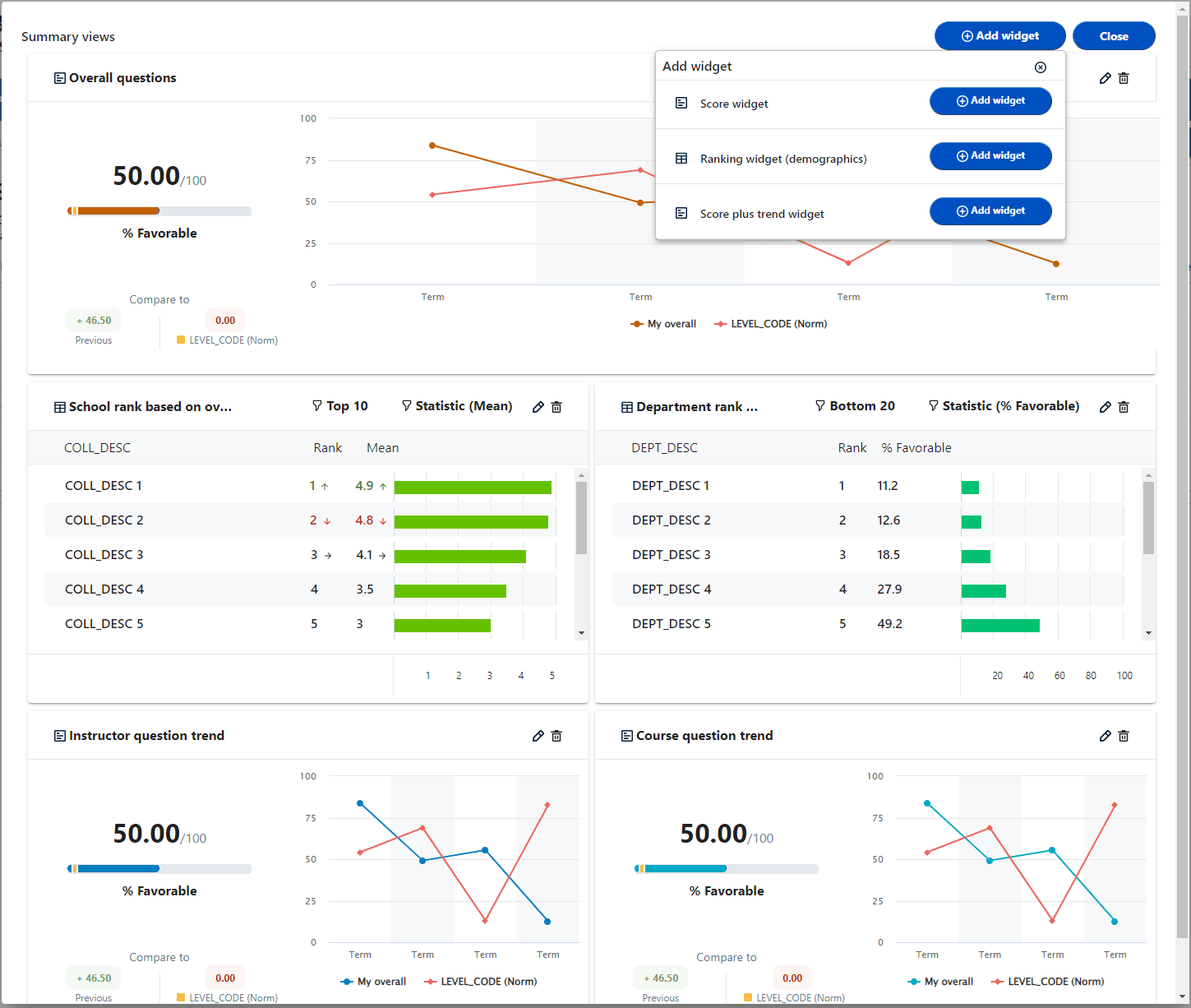Image resolution: width=1191 pixels, height=1008 pixels.
Task: Click the Close button at top
Action: tap(1113, 36)
